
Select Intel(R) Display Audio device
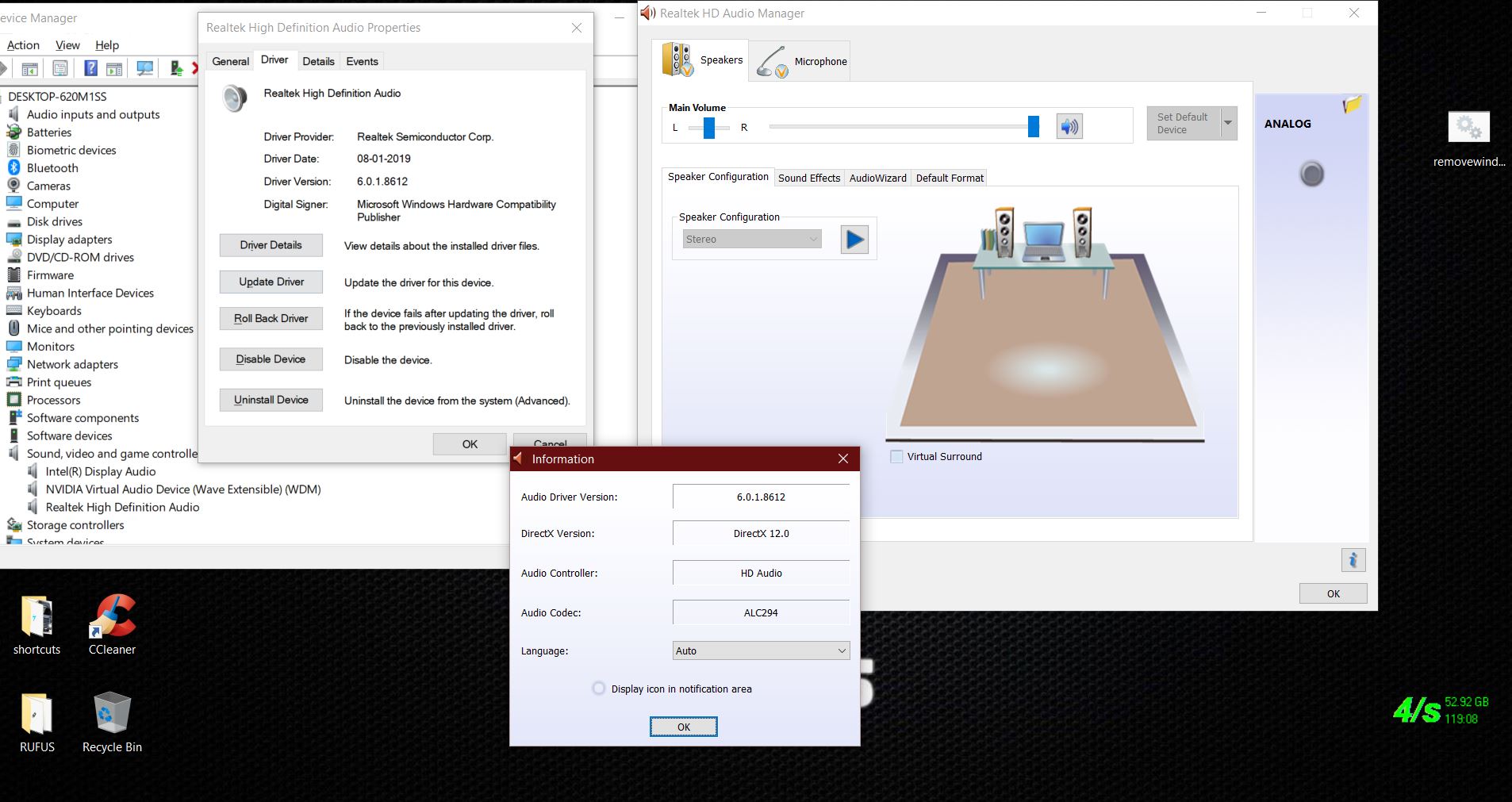[x=101, y=471]
